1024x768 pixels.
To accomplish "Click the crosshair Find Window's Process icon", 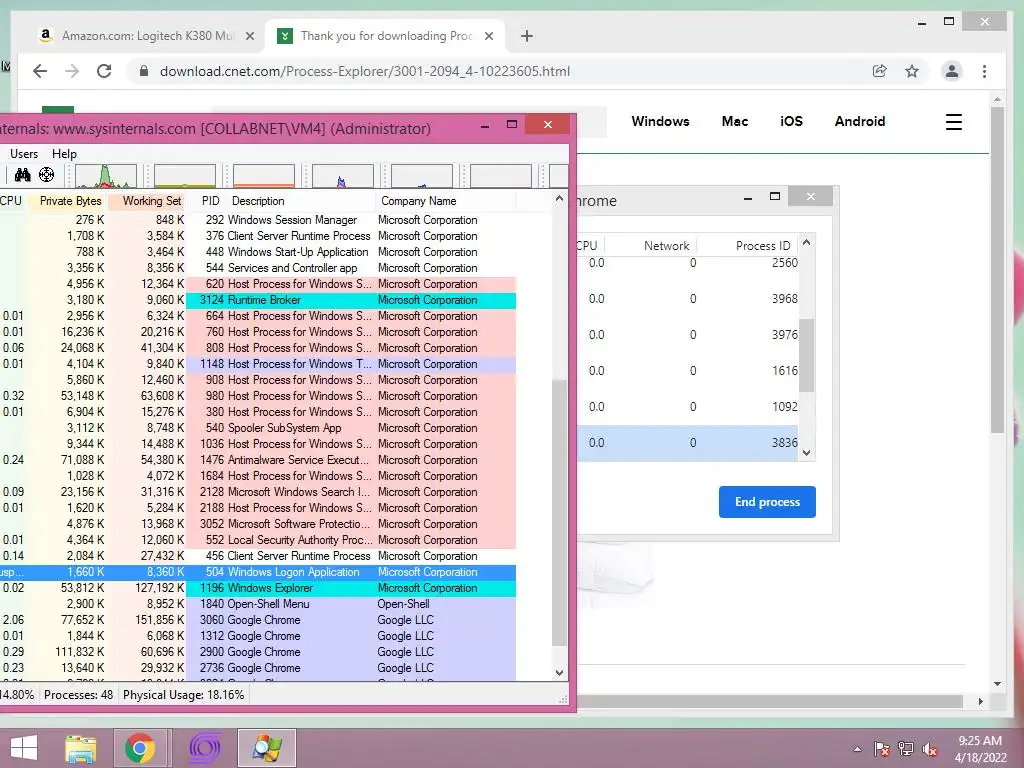I will coord(46,175).
